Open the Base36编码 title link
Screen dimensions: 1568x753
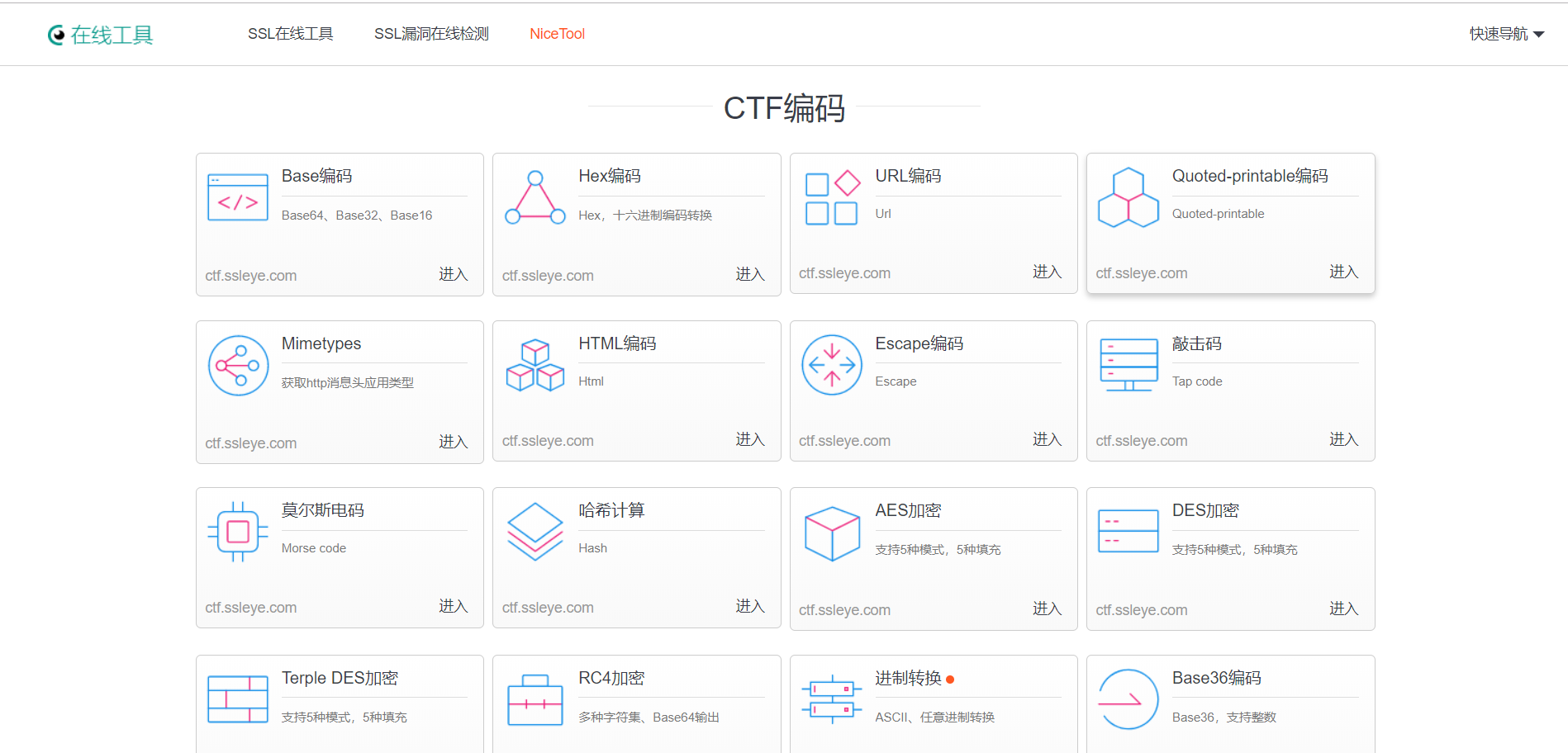[1217, 678]
